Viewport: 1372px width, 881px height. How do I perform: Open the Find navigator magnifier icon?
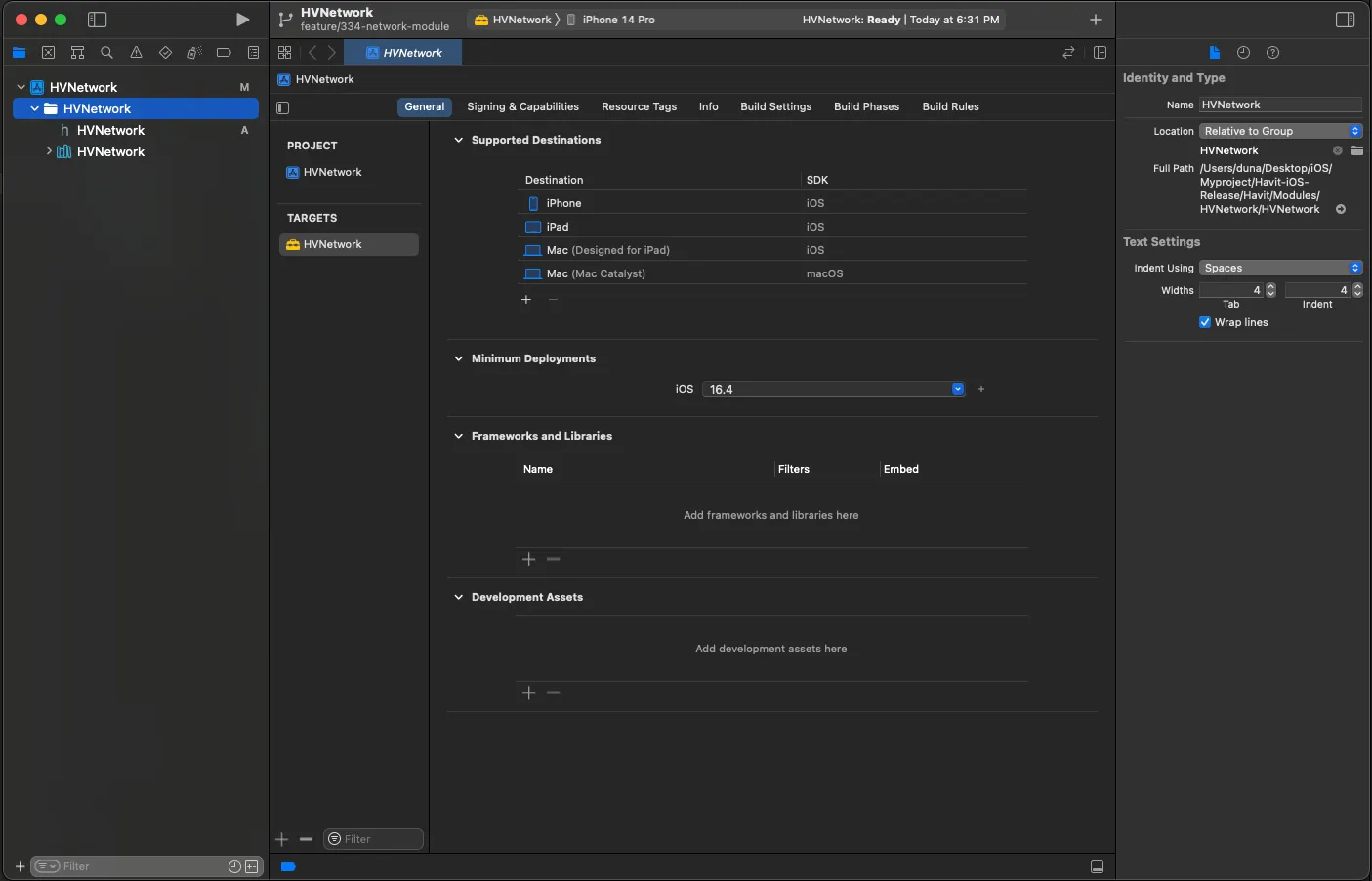106,53
